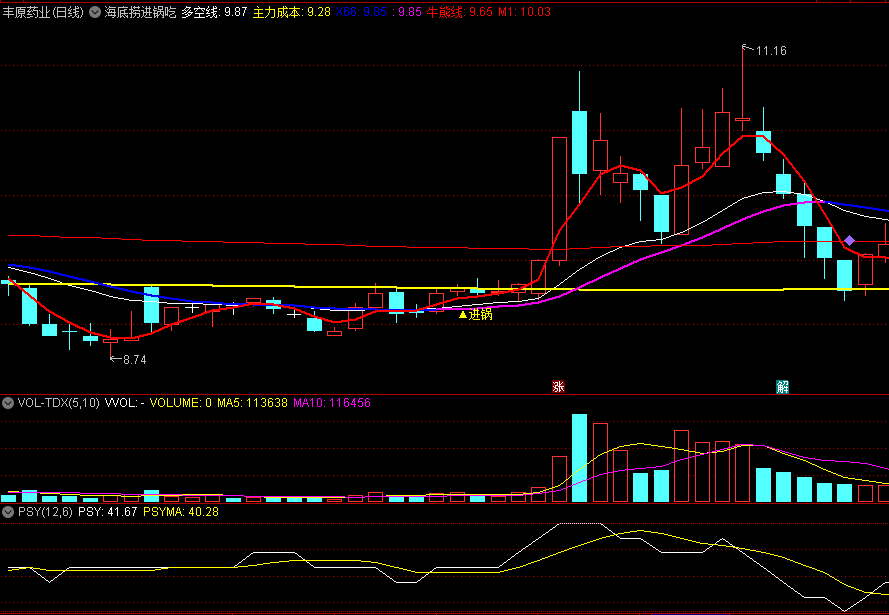This screenshot has height=615, width=889.
Task: Click the yellow PSYMA: 40.28 readout
Action: point(180,512)
